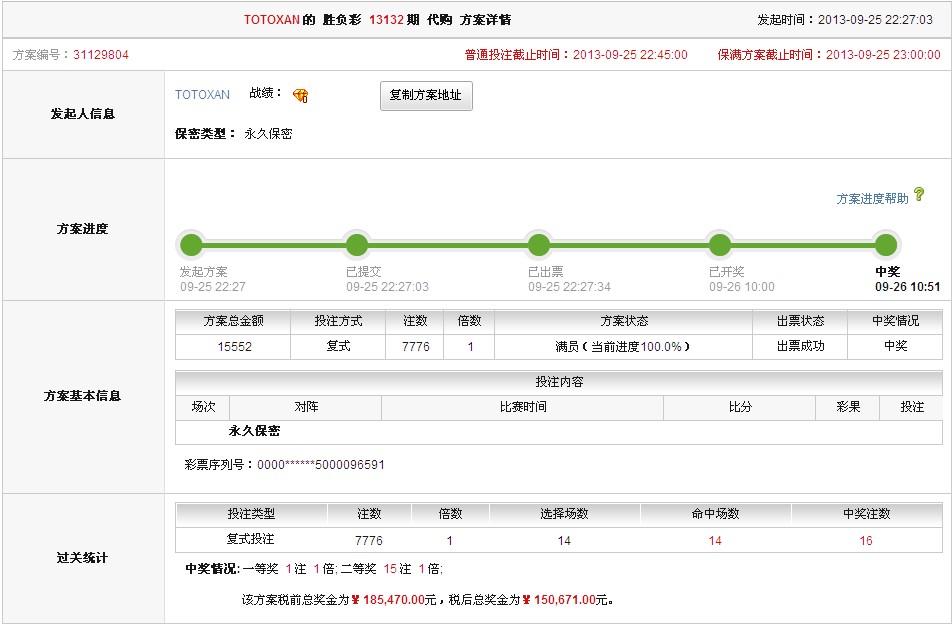Click the 已开奖 progress node
The width and height of the screenshot is (952, 624).
pyautogui.click(x=720, y=245)
